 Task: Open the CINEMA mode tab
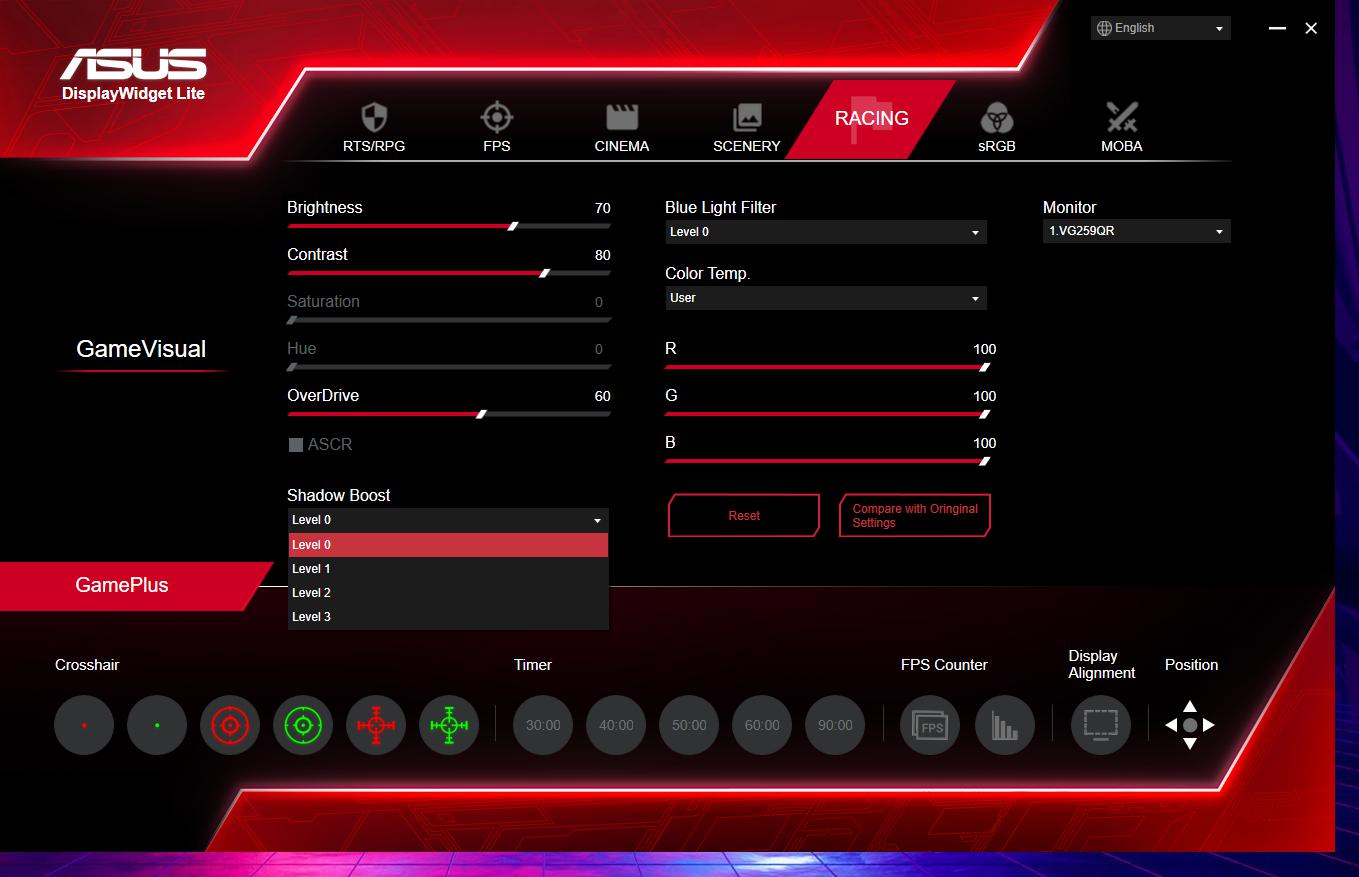(621, 127)
